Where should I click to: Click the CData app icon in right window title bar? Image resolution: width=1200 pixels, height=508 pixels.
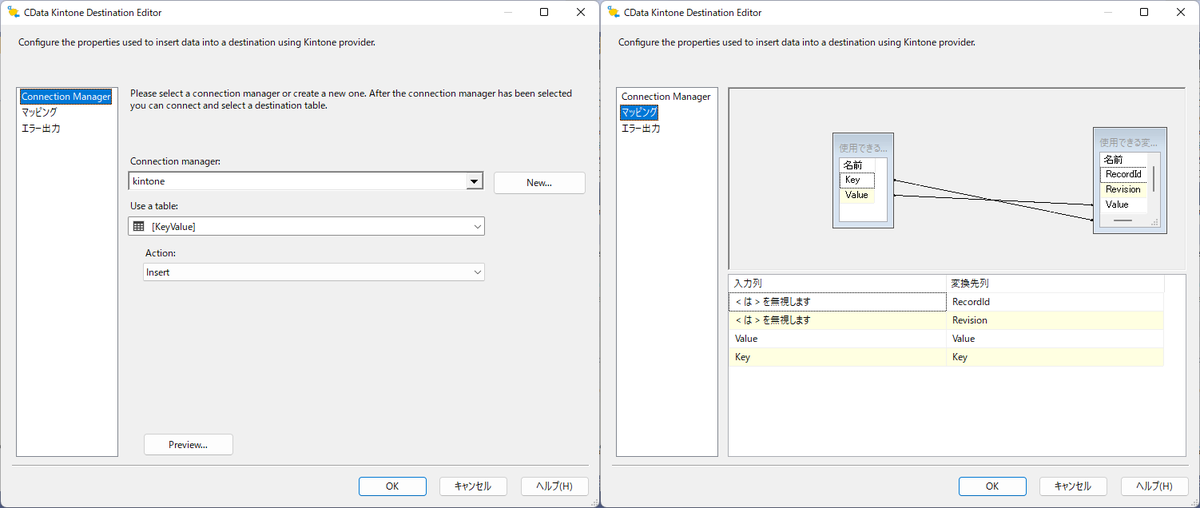[x=611, y=13]
